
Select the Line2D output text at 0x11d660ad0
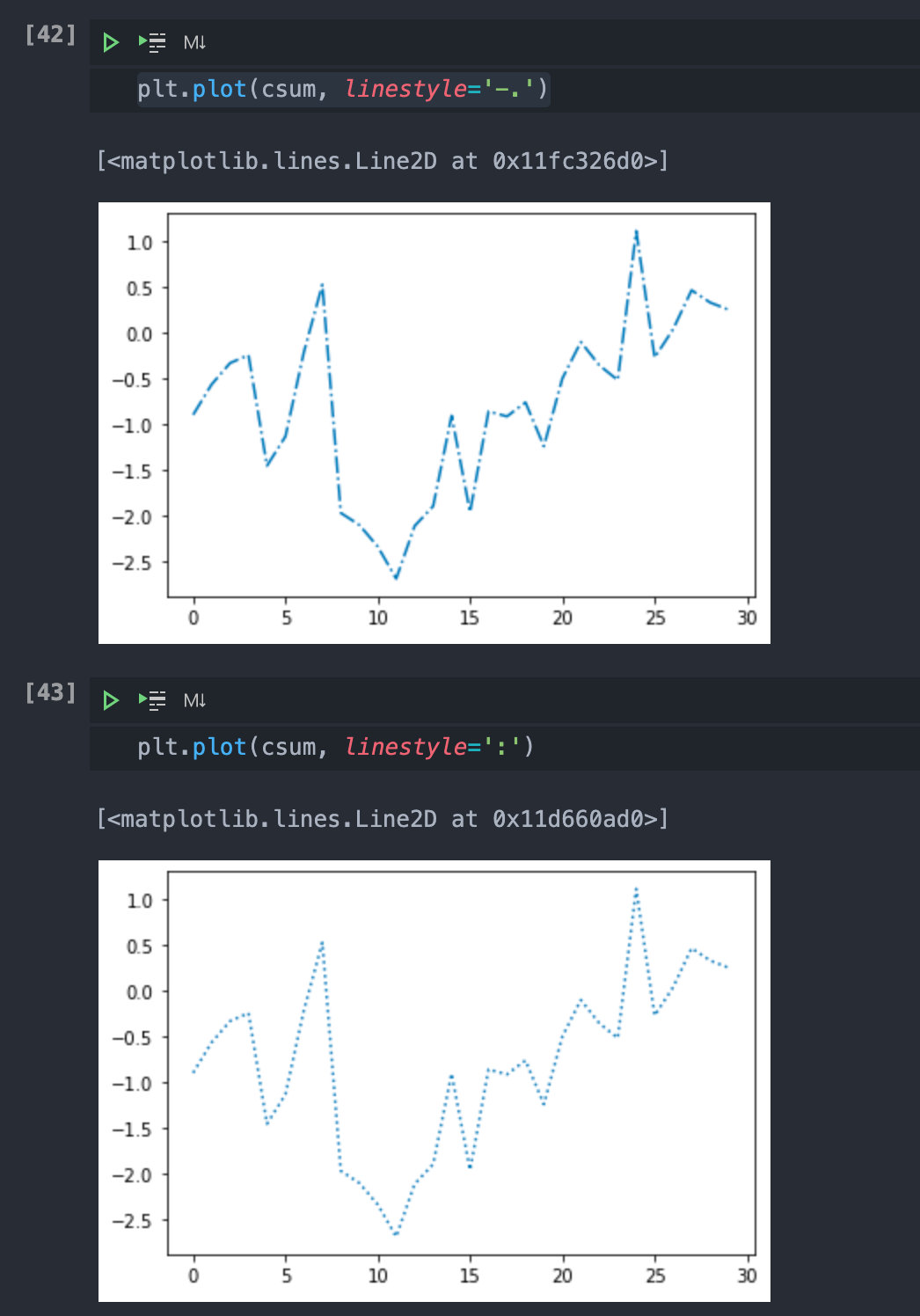point(383,819)
